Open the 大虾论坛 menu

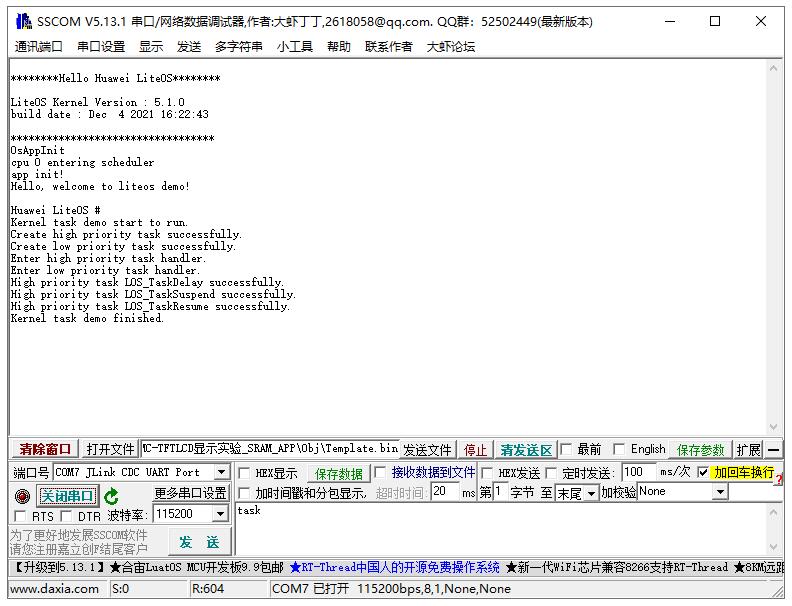[451, 46]
